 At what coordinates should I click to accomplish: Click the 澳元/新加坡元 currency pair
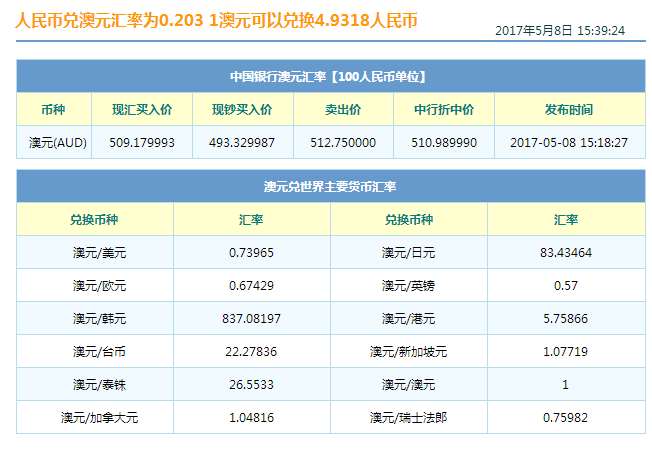point(408,351)
